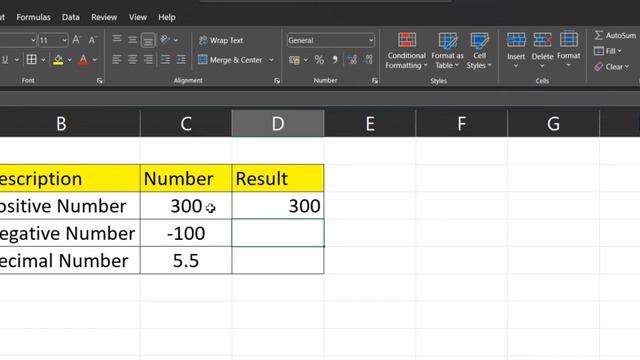Open Format as Table gallery
Viewport: 640px width, 360px height.
click(x=447, y=51)
